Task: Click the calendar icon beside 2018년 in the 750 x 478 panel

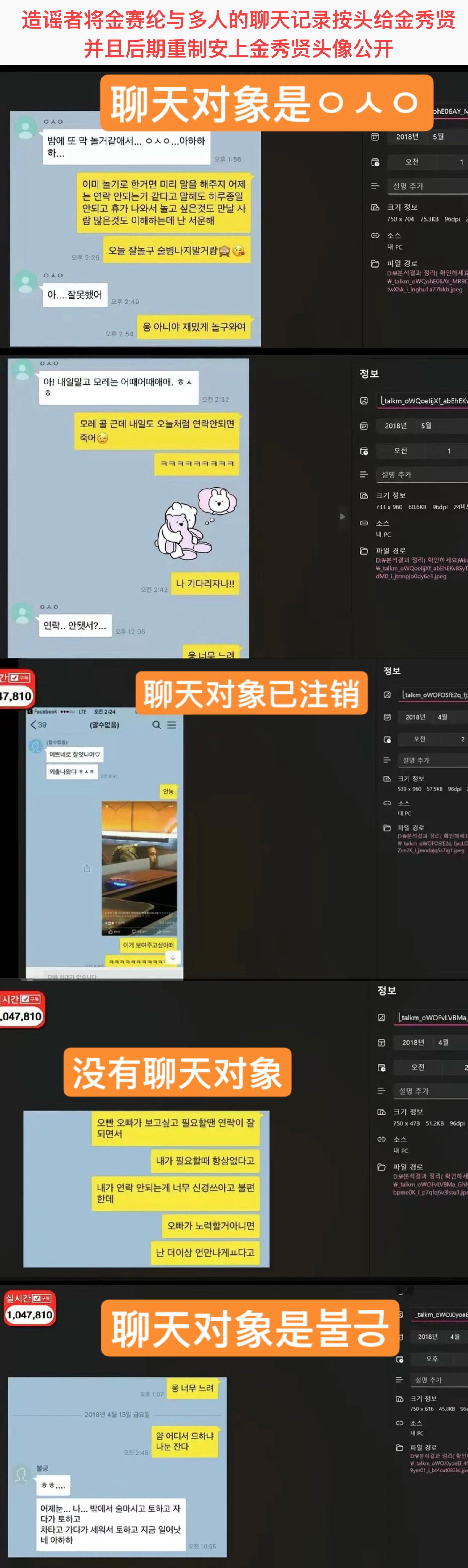Action: [382, 1043]
